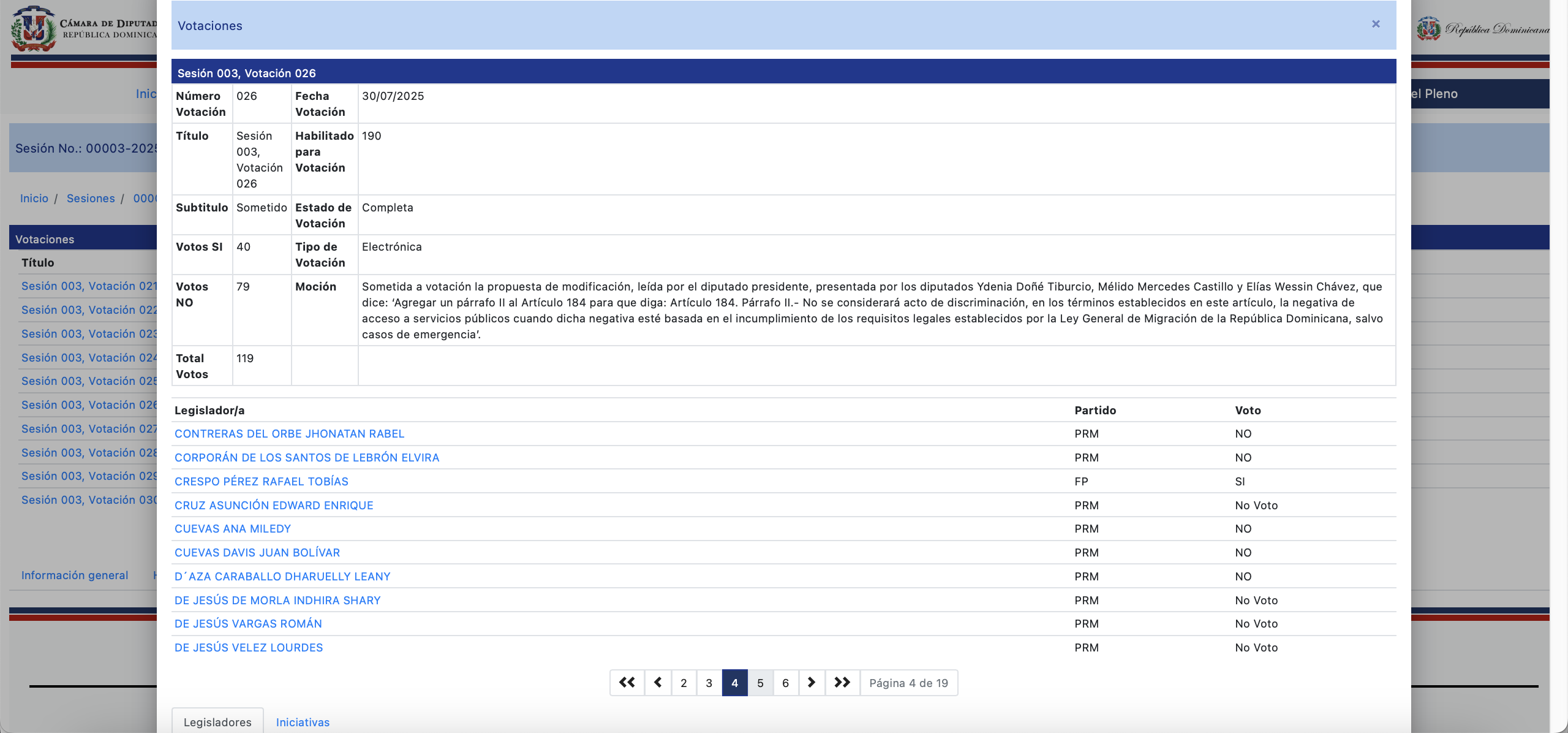
Task: Open CONTRERAS DEL ORBE JHONATAN RABEL link
Action: [x=289, y=433]
